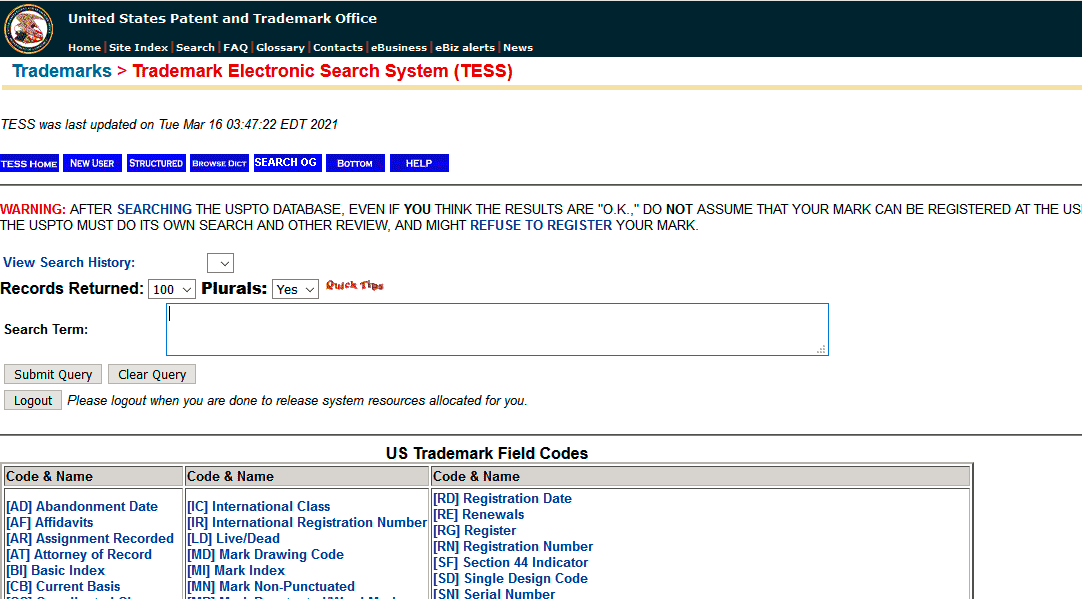Open Site Index in top navigation

click(138, 48)
